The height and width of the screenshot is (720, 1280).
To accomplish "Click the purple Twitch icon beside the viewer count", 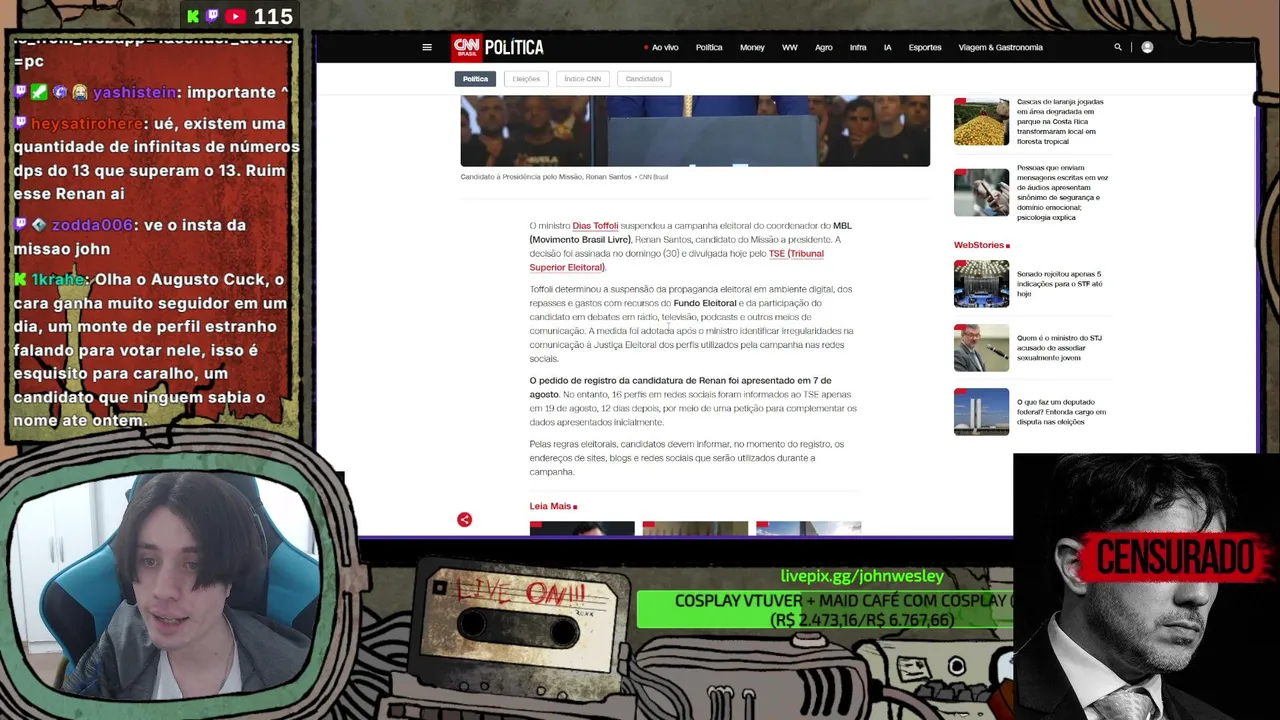I will [212, 16].
